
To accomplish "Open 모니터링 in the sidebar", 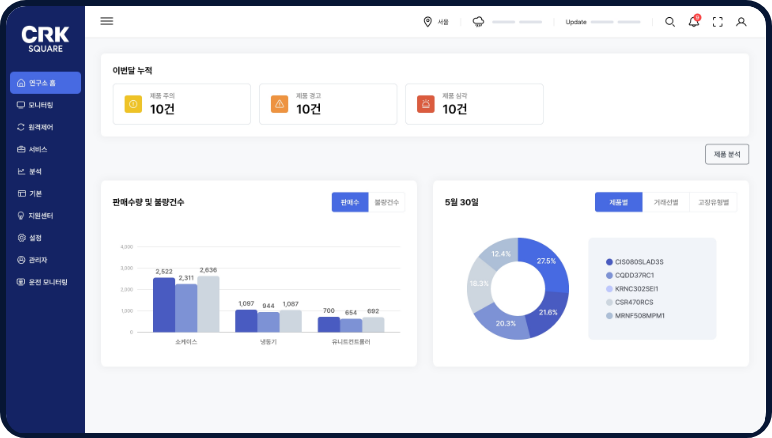I will tap(42, 105).
